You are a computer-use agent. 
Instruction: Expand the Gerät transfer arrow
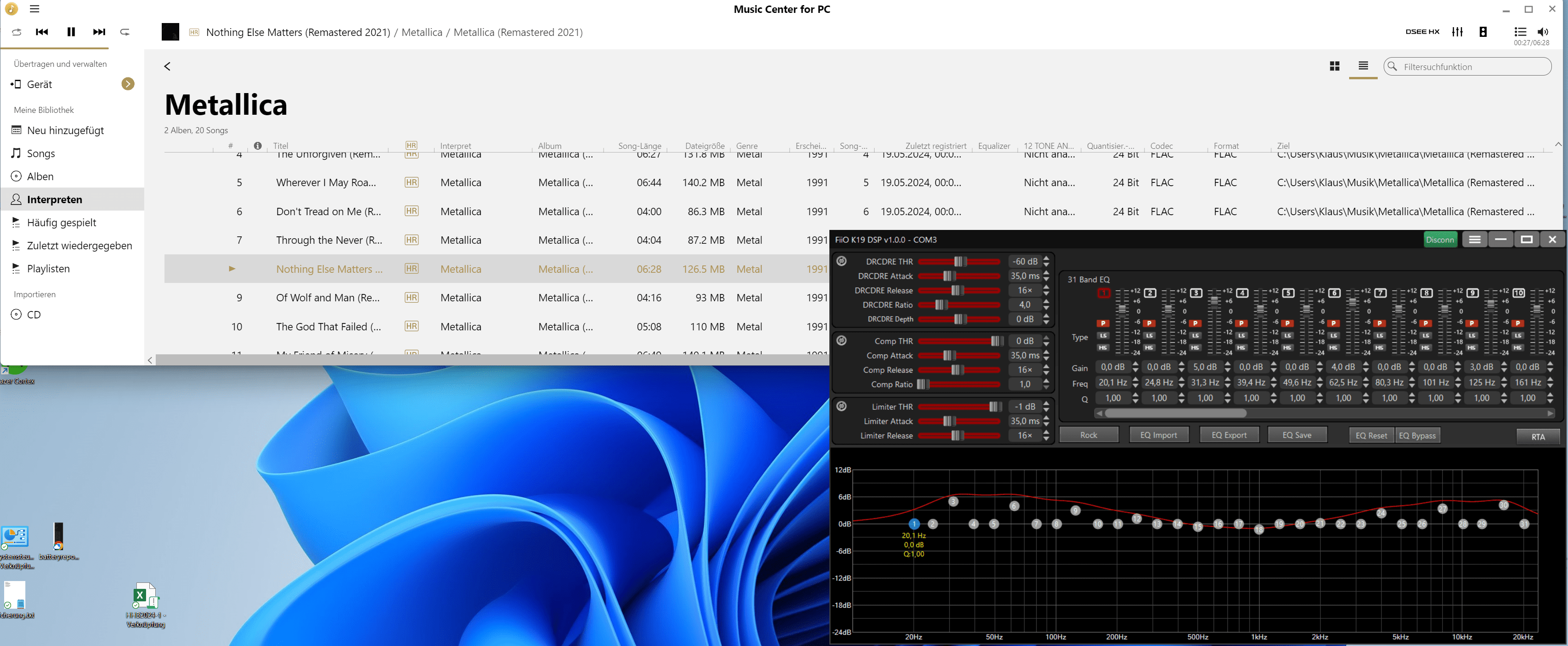click(x=128, y=84)
